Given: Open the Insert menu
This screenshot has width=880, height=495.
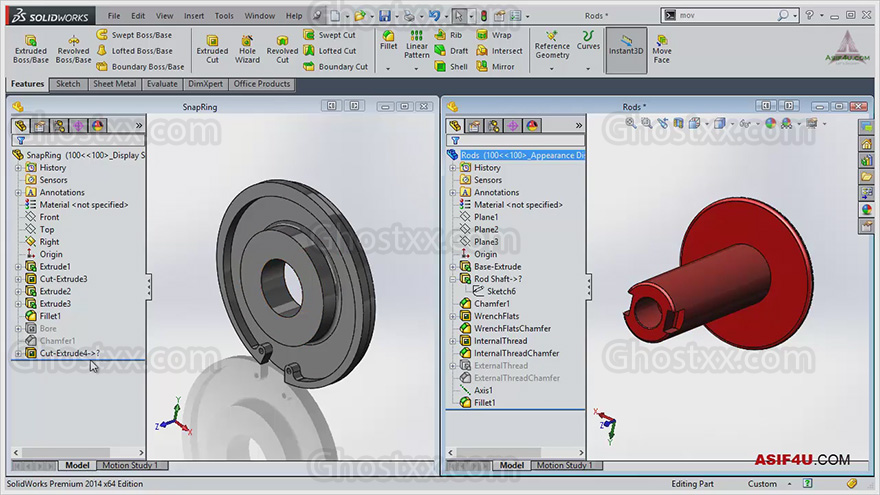Looking at the screenshot, I should click(x=194, y=16).
